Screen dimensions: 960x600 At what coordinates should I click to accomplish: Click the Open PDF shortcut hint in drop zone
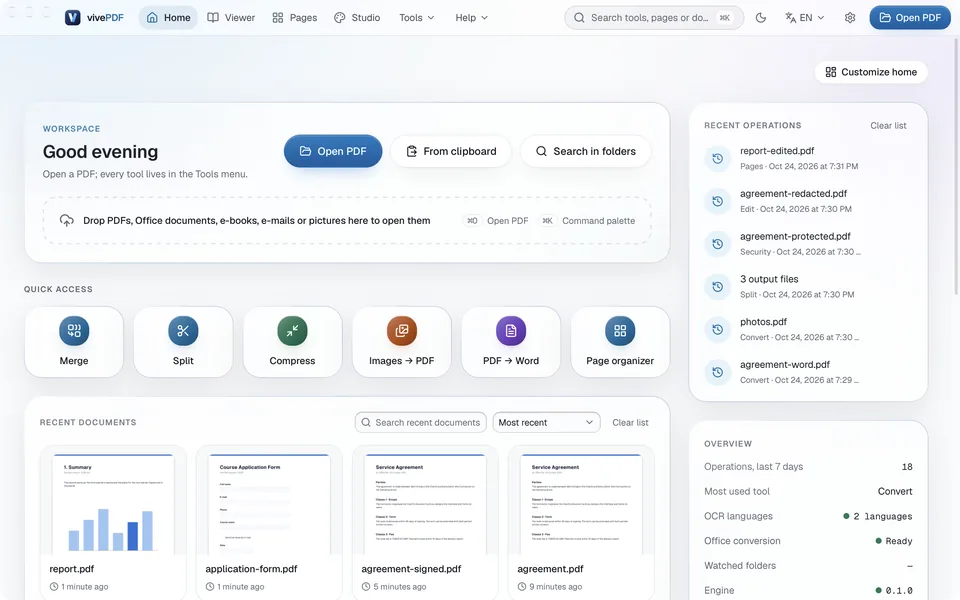[x=497, y=220]
